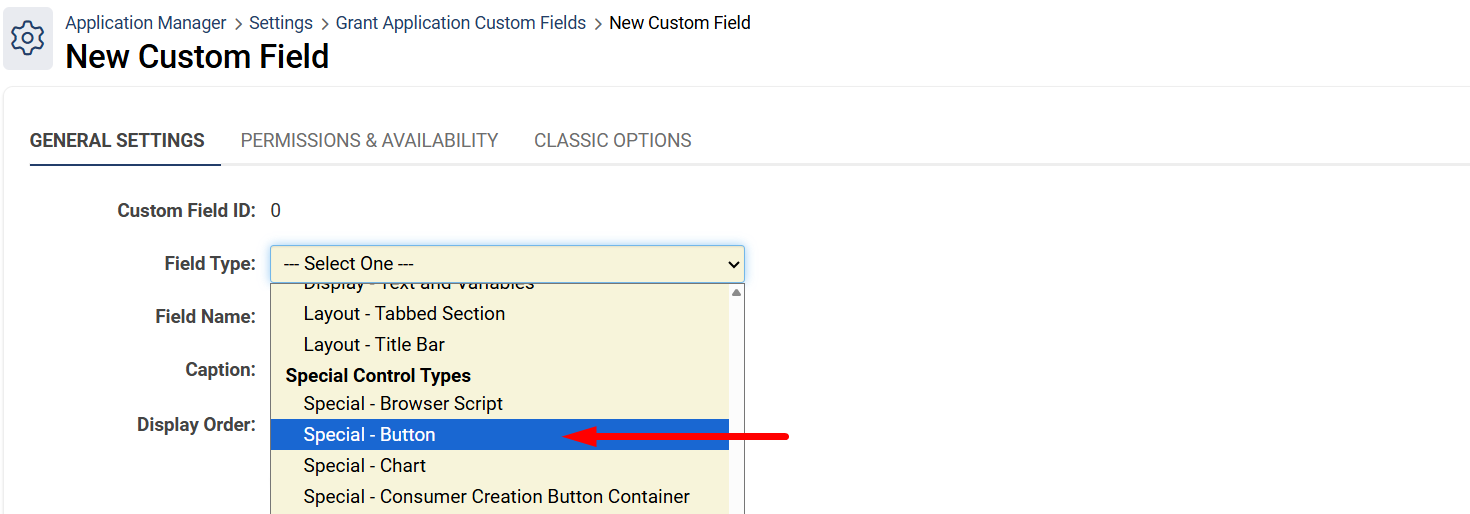Click the Custom Field ID value 0
This screenshot has height=514, width=1470.
point(276,211)
